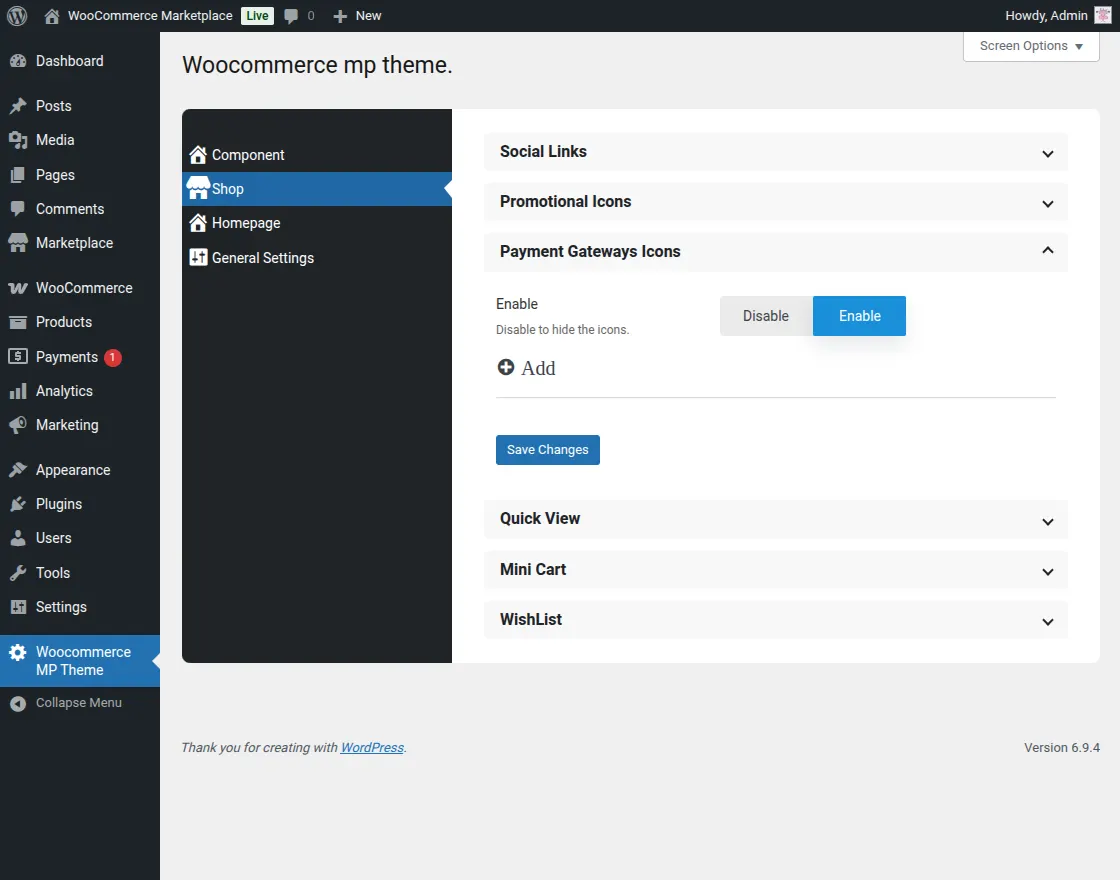Switch to the Homepage tab
Image resolution: width=1120 pixels, height=880 pixels.
point(317,223)
